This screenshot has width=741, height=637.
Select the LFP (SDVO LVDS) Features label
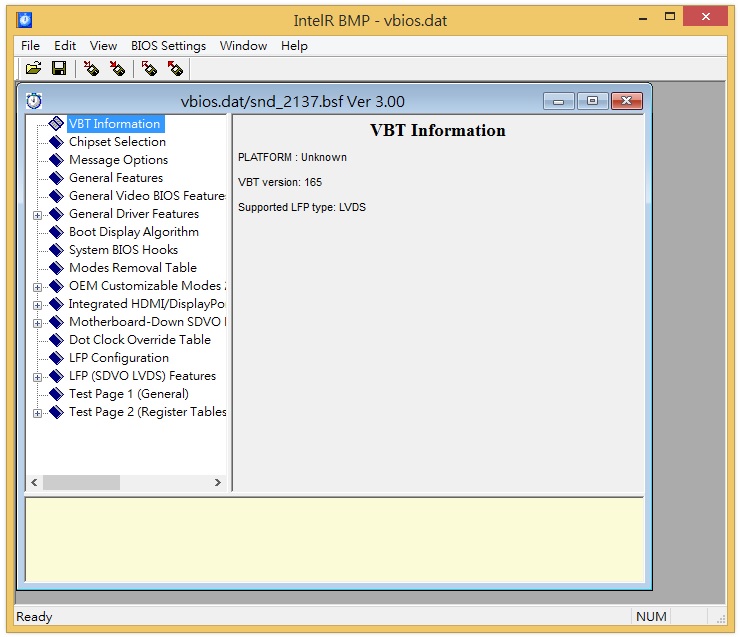click(x=142, y=376)
